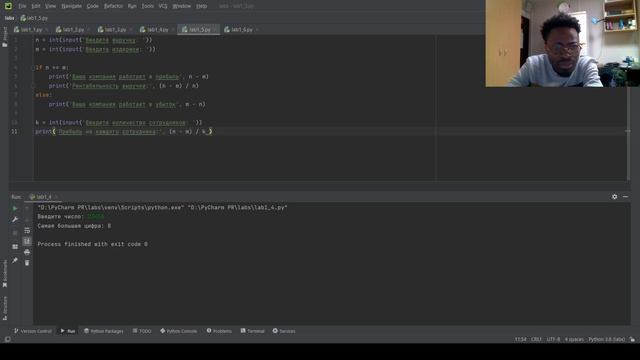Click the restore layout icon in Run panel
The width and height of the screenshot is (640, 360).
15,247
